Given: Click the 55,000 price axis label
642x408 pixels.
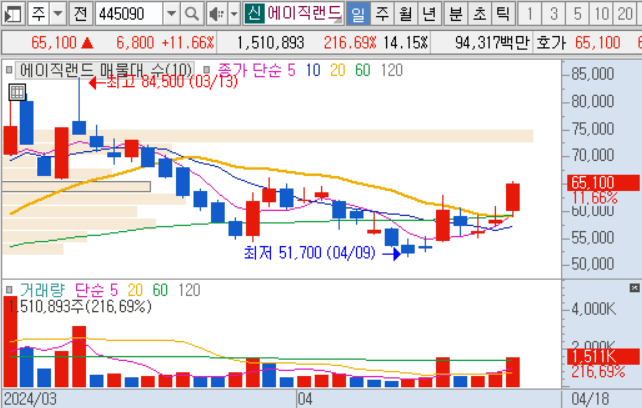Looking at the screenshot, I should point(592,238).
